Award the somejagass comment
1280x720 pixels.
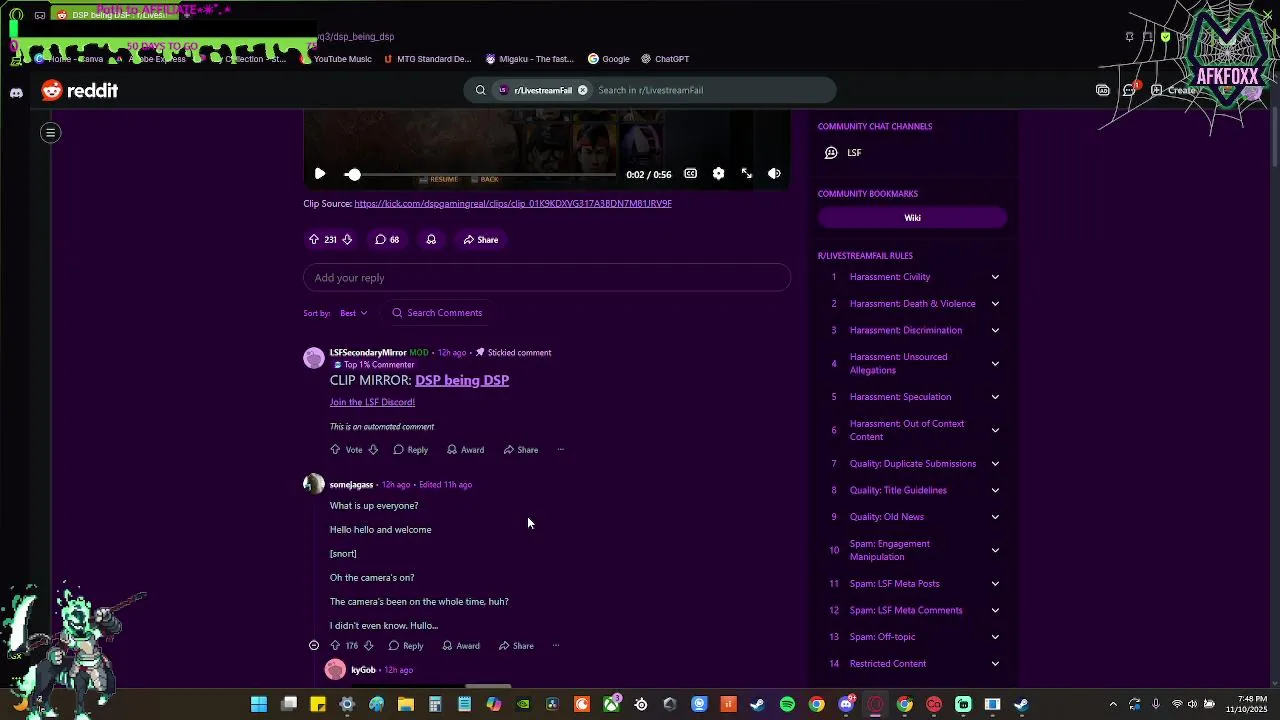pyautogui.click(x=461, y=646)
